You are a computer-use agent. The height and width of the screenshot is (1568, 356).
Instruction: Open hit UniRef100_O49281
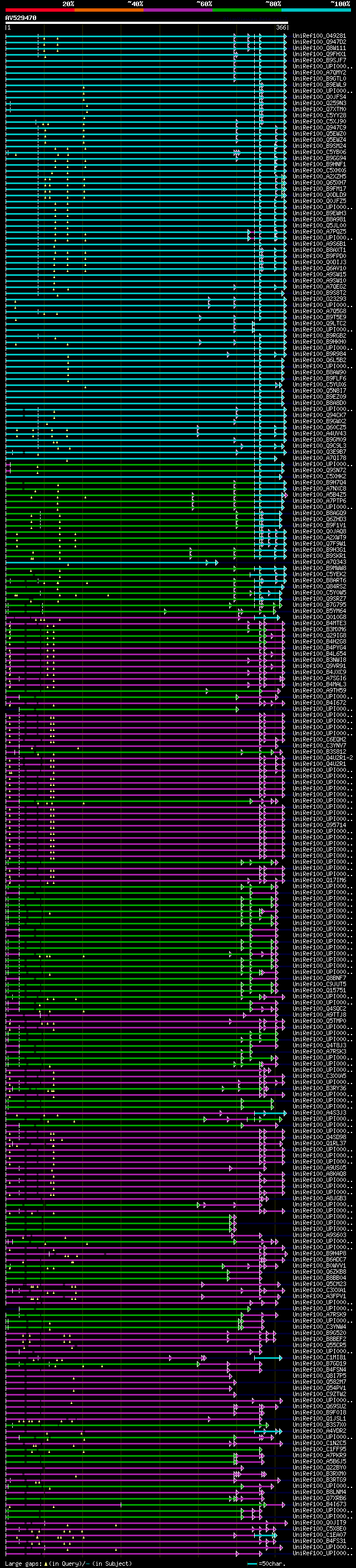point(319,36)
